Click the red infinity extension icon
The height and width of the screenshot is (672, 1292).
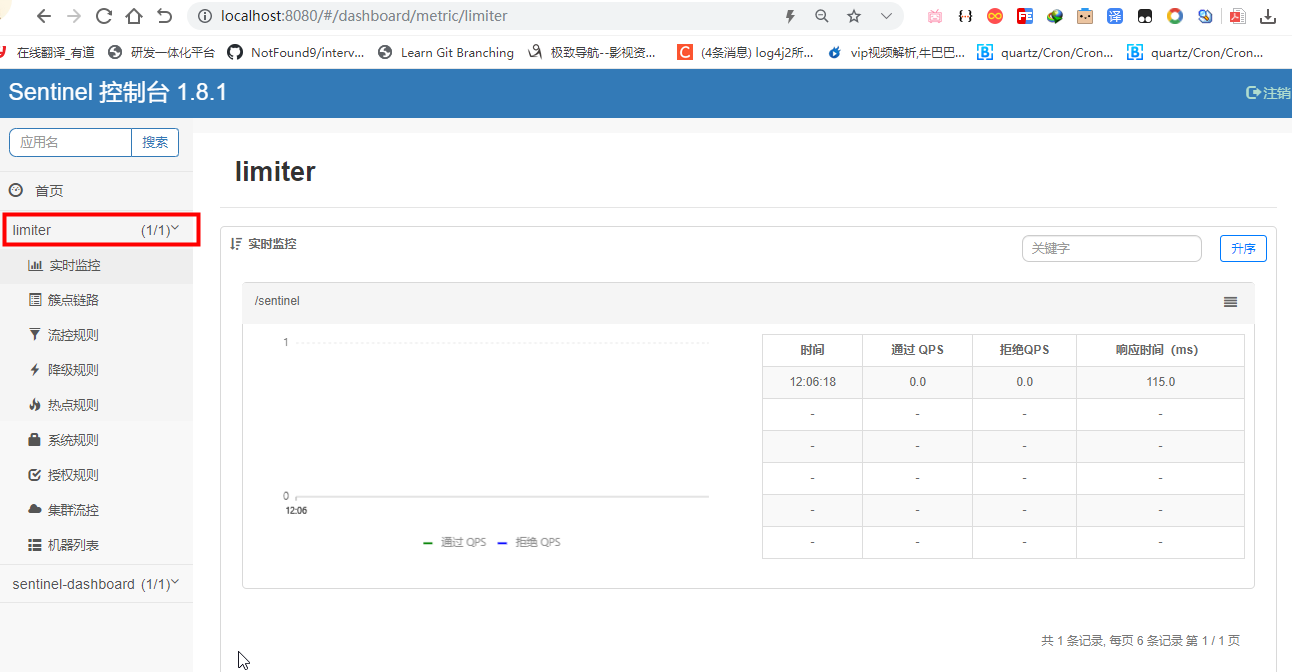pyautogui.click(x=995, y=16)
